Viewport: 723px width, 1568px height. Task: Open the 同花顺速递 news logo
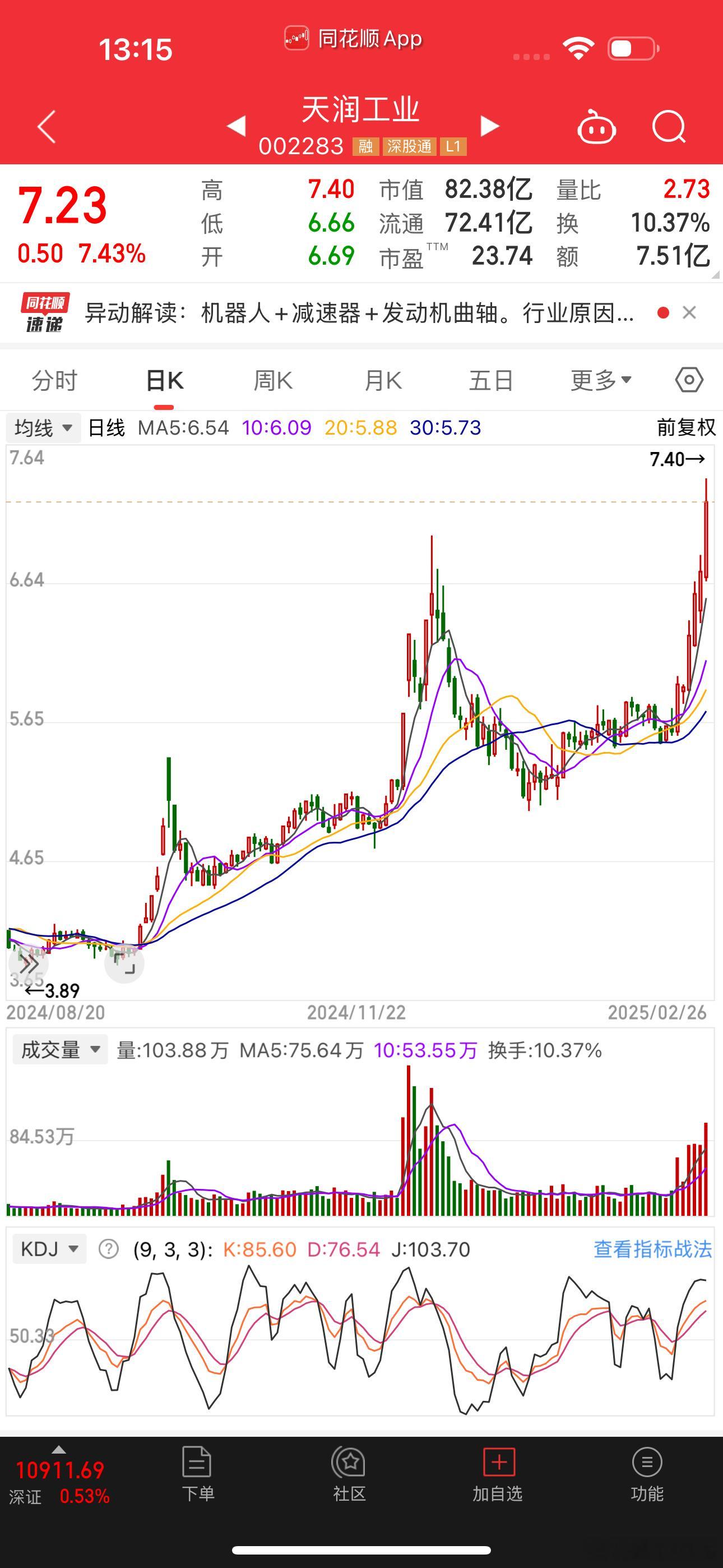(x=44, y=313)
